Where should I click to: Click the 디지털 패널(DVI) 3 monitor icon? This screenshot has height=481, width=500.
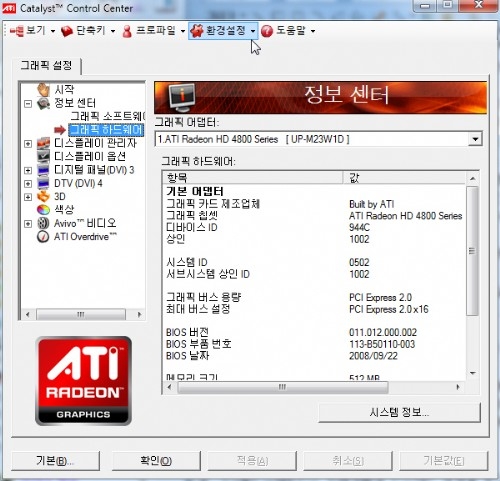(43, 170)
